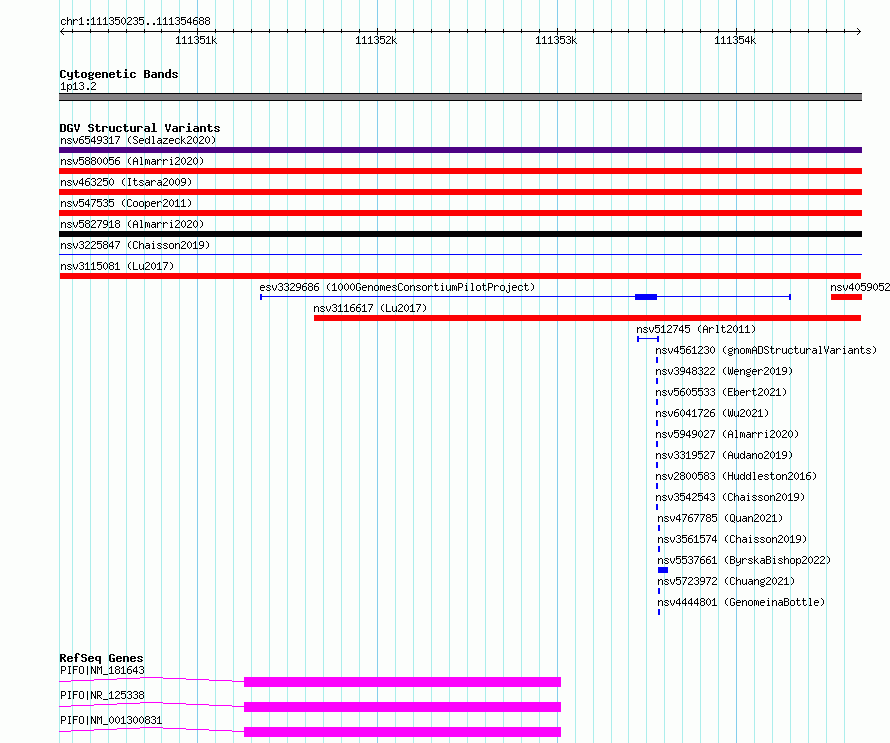Open the nsv3319527 (Audano2019) label
Screen dimensions: 890x743
(724, 455)
